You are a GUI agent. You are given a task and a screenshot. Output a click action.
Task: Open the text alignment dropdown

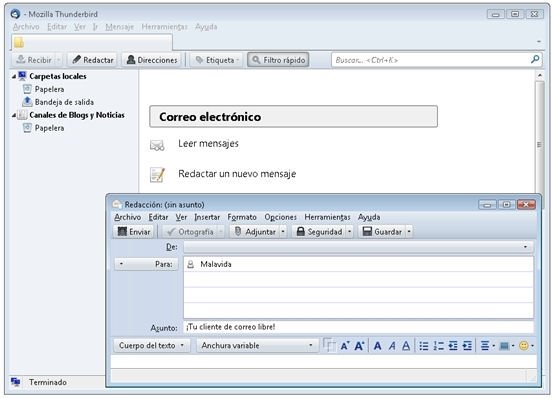488,346
